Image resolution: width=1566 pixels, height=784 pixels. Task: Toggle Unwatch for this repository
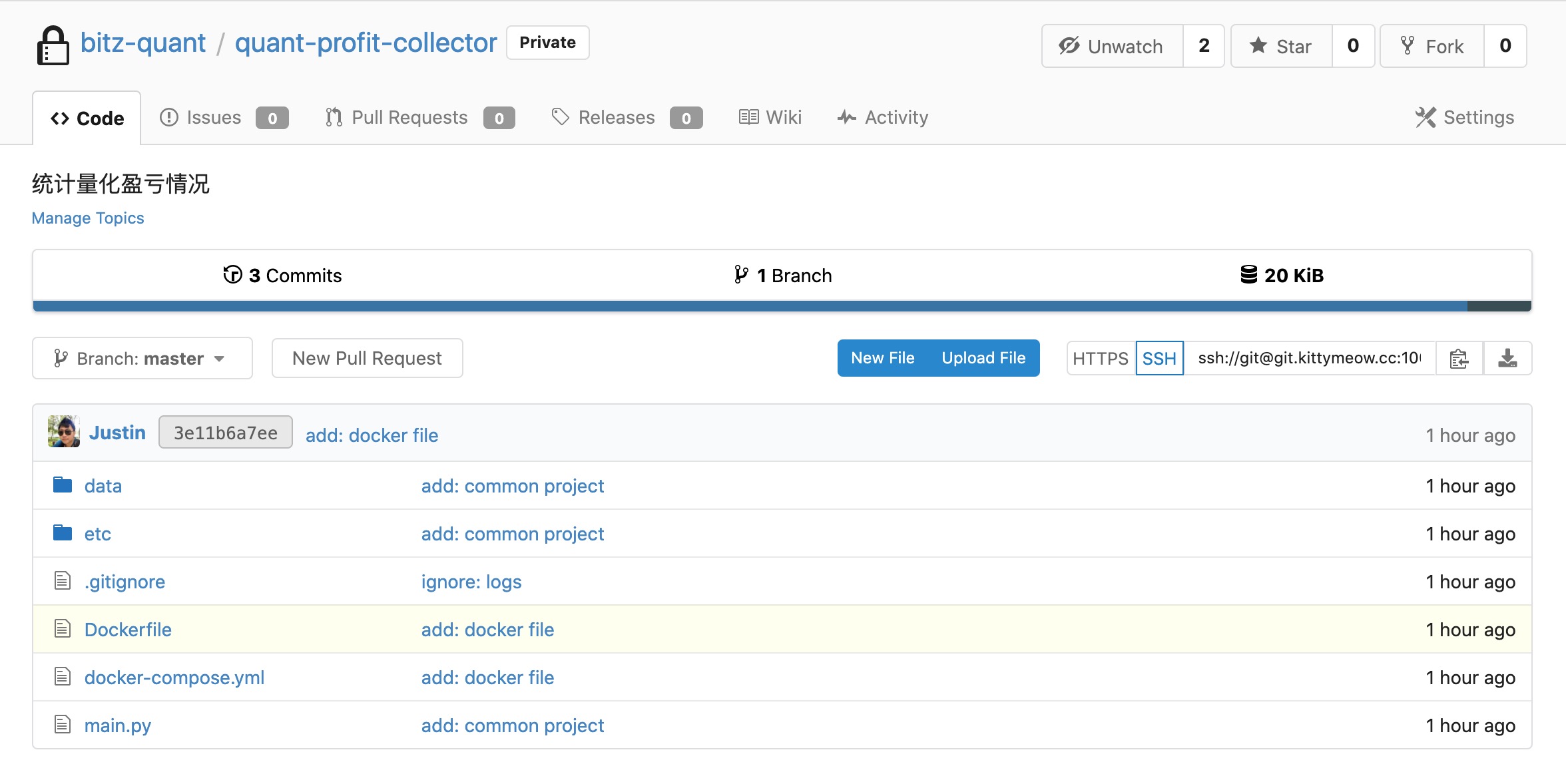coord(1112,46)
